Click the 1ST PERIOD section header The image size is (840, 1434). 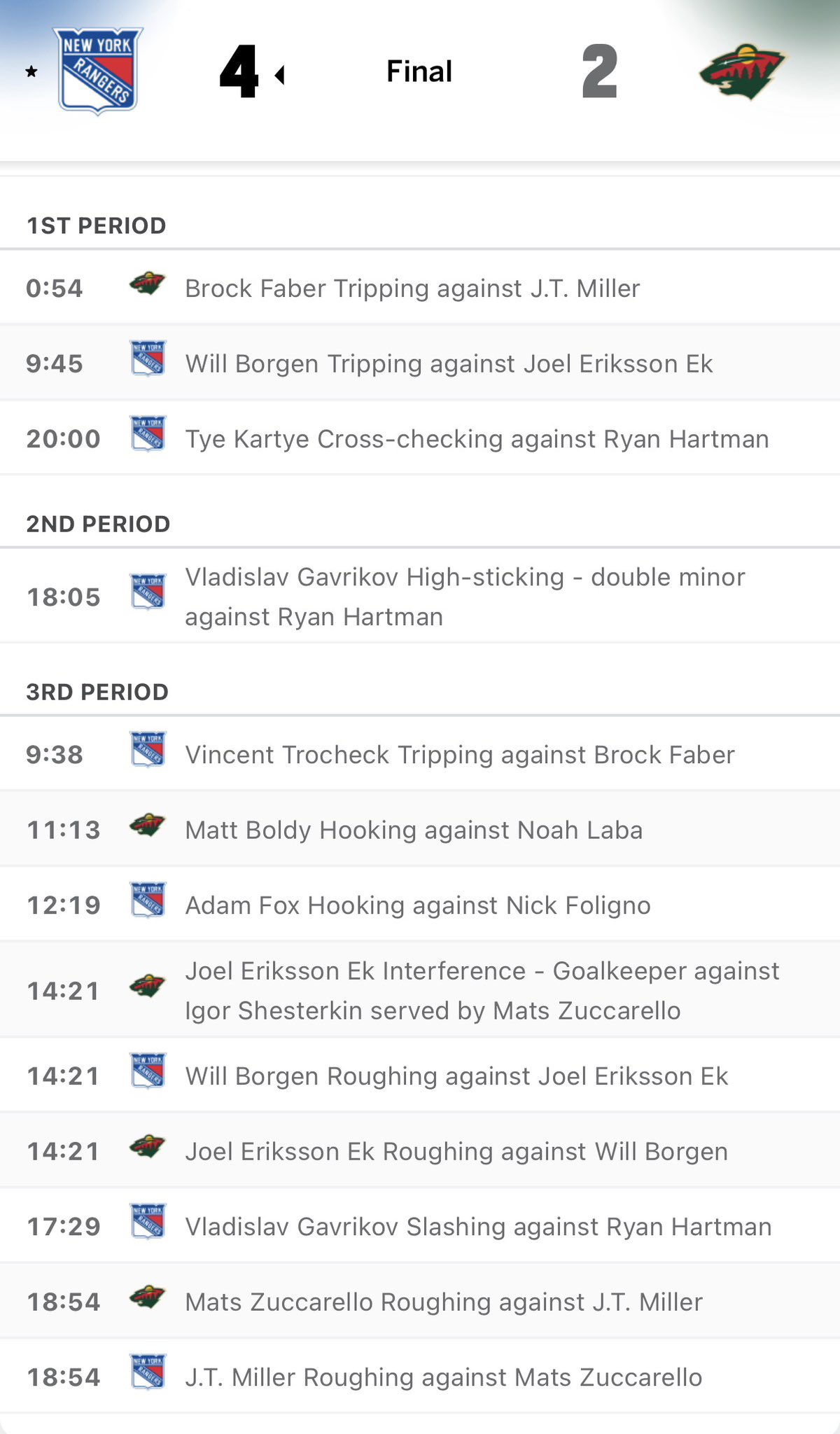tap(97, 225)
